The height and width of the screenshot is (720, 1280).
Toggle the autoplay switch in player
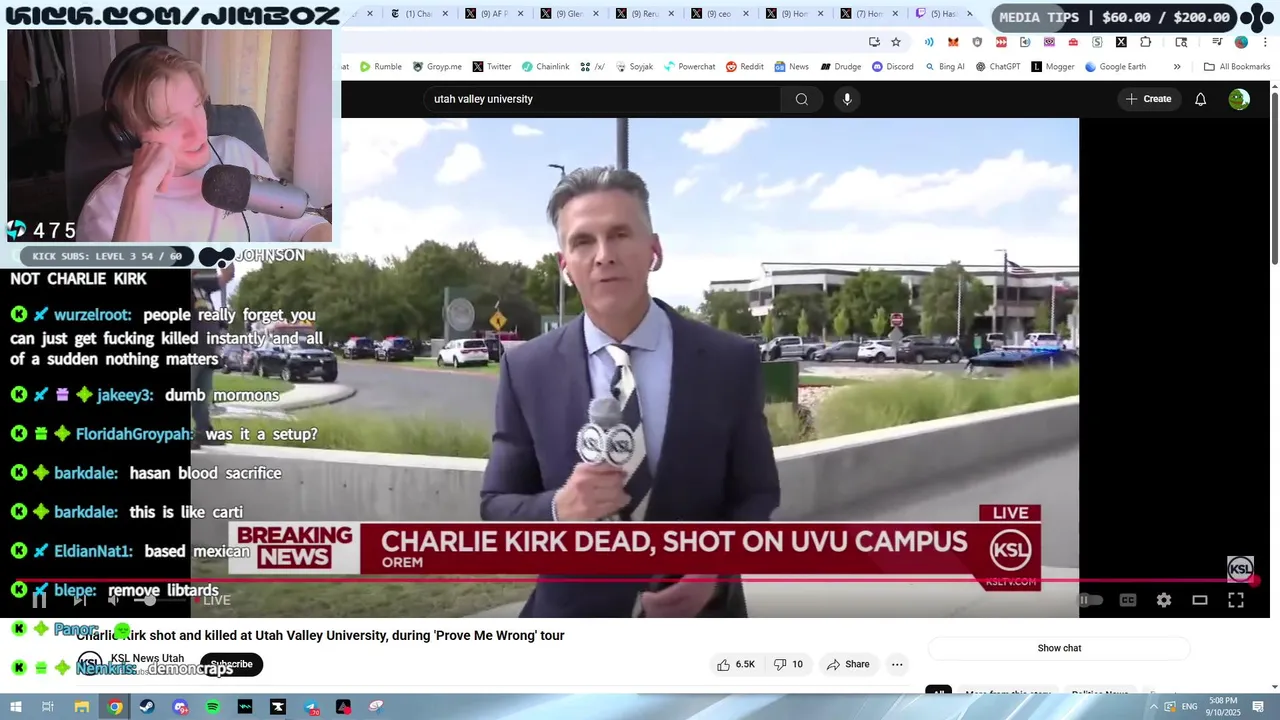tap(1090, 600)
